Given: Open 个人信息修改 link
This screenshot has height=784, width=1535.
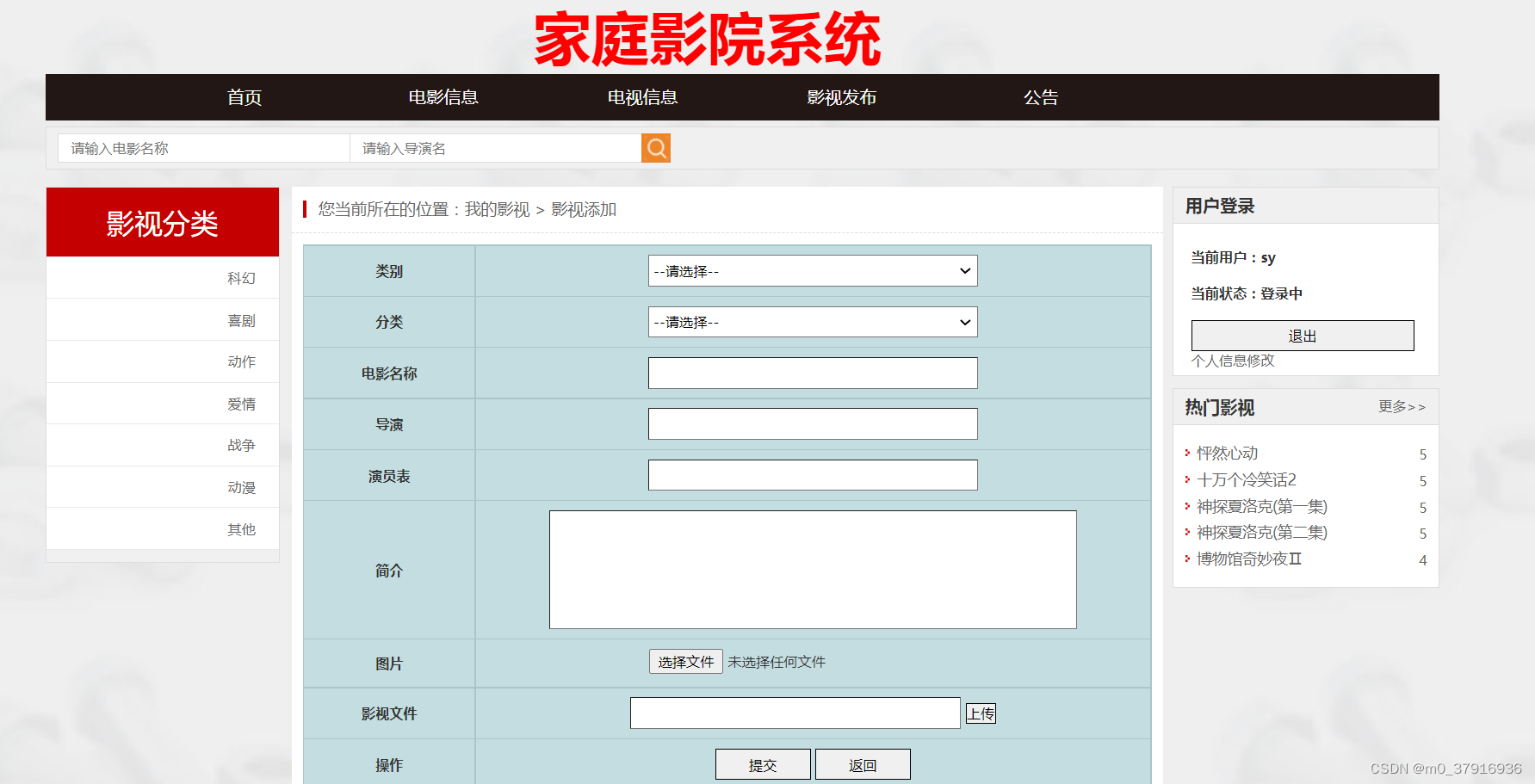Looking at the screenshot, I should (x=1233, y=361).
